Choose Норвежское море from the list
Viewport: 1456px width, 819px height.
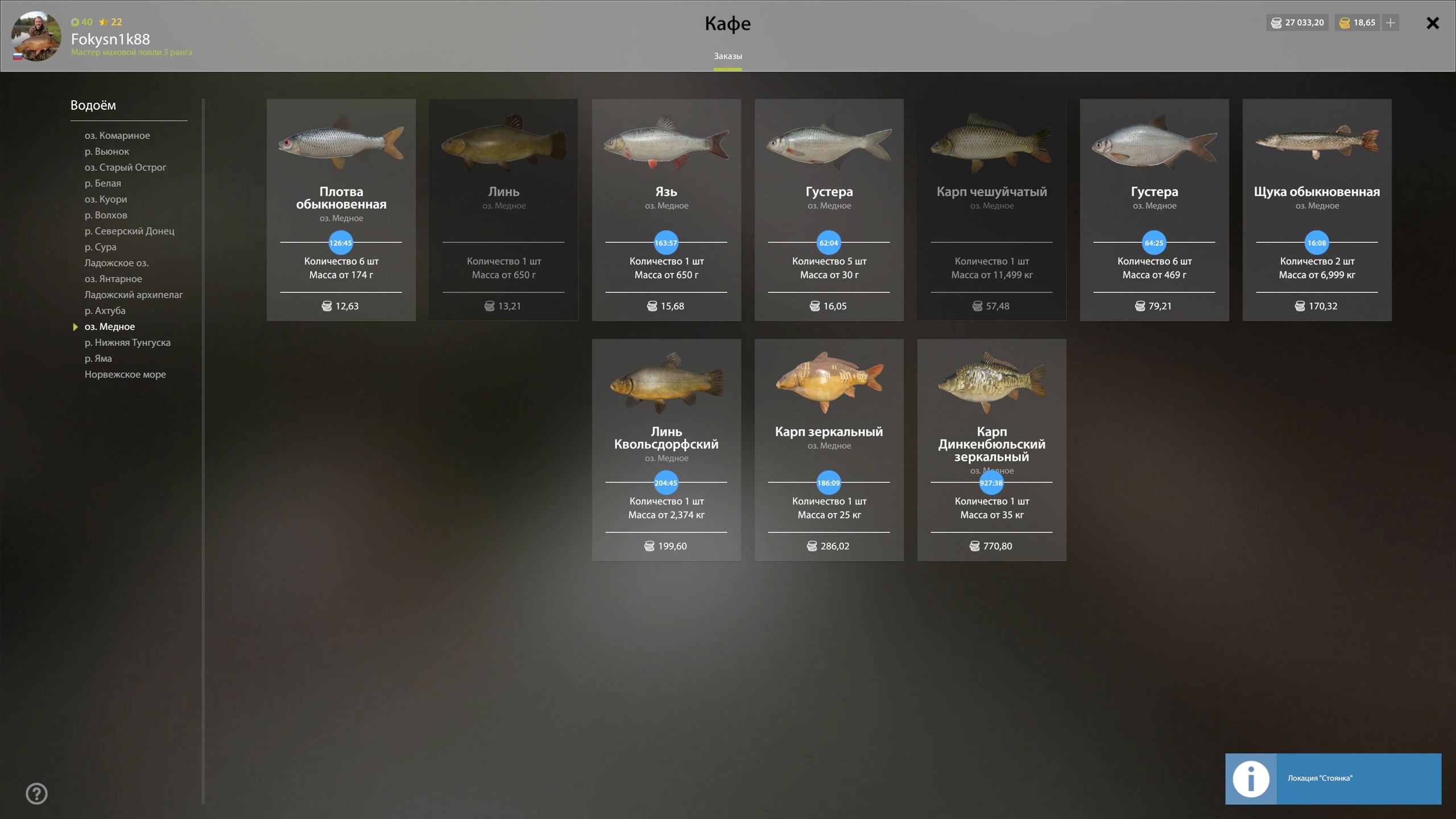coord(125,374)
